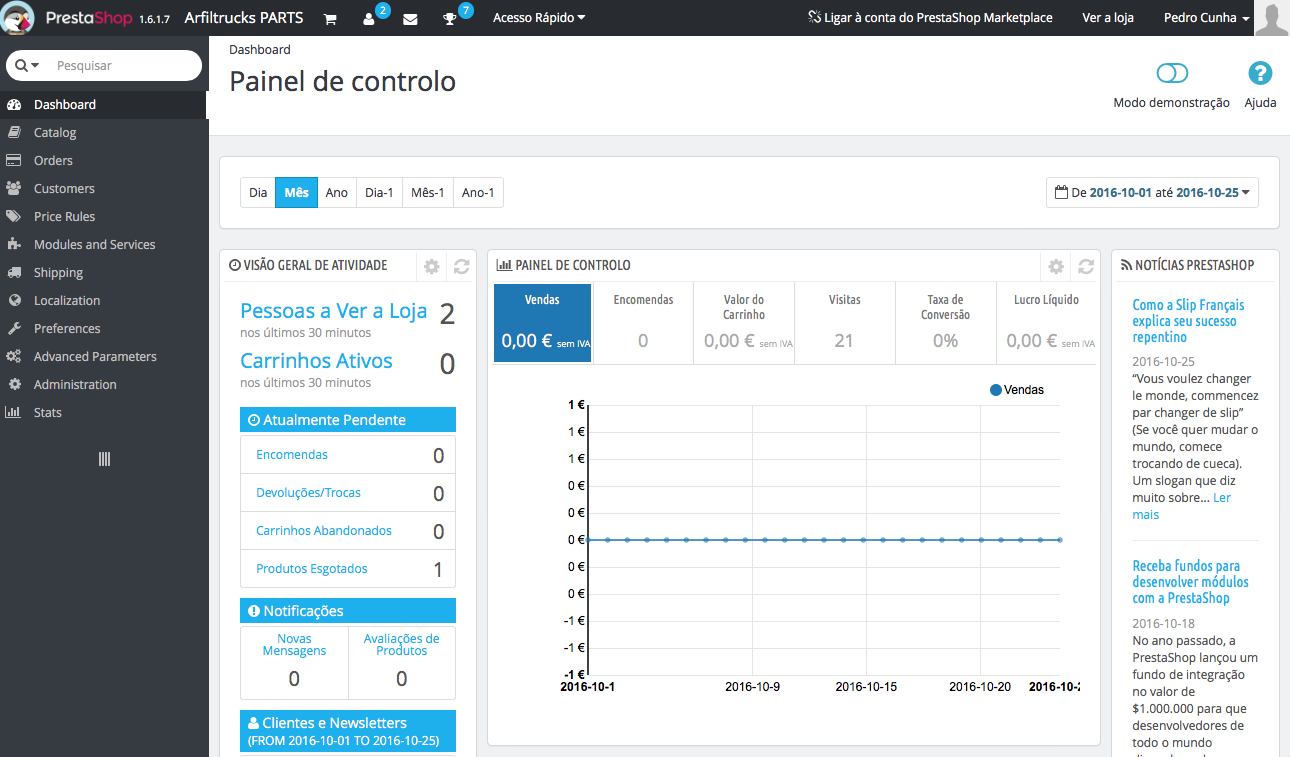Open the trophy icon with badge 7
1290x757 pixels.
pyautogui.click(x=451, y=19)
